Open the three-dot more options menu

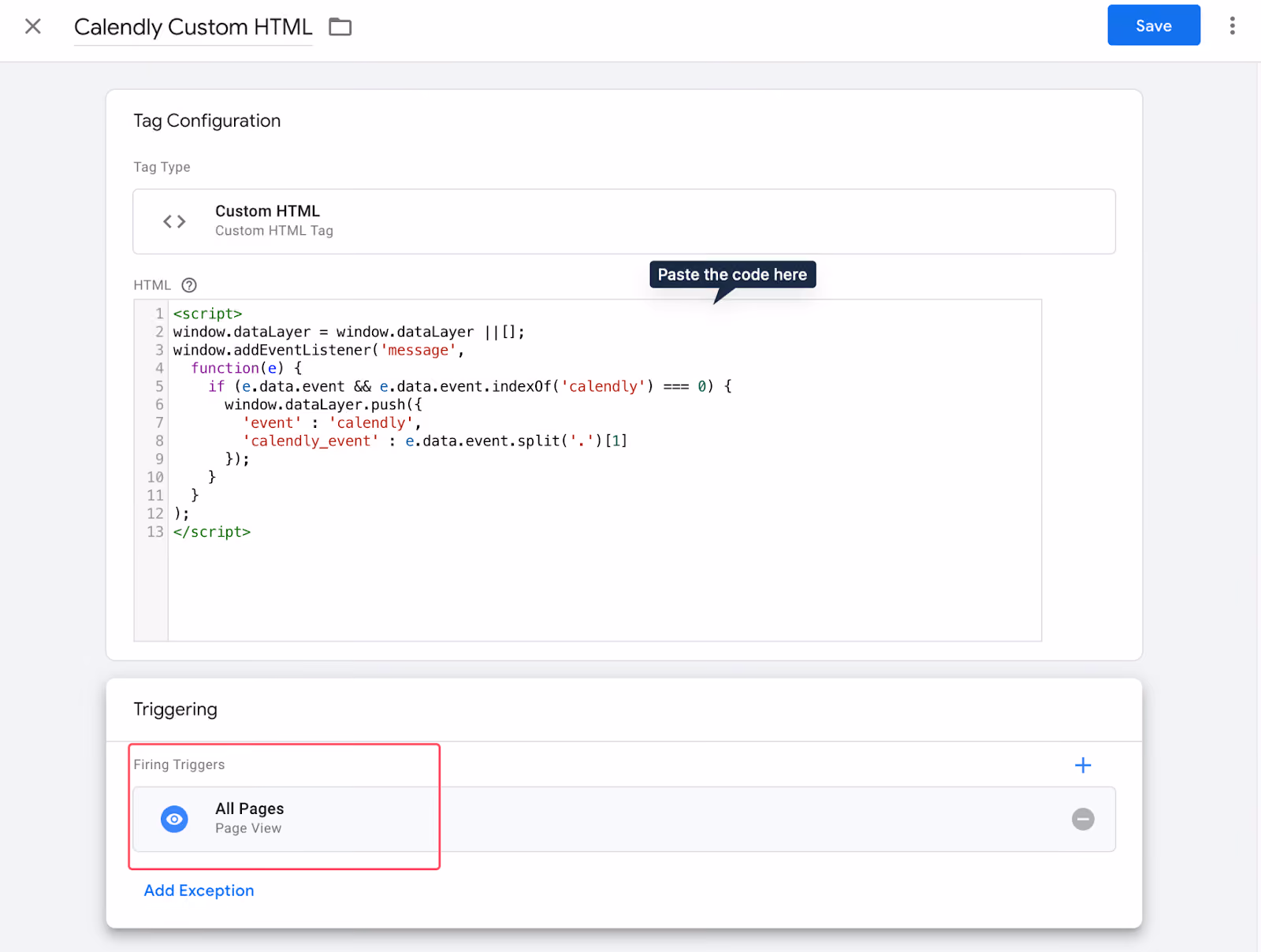[1233, 26]
